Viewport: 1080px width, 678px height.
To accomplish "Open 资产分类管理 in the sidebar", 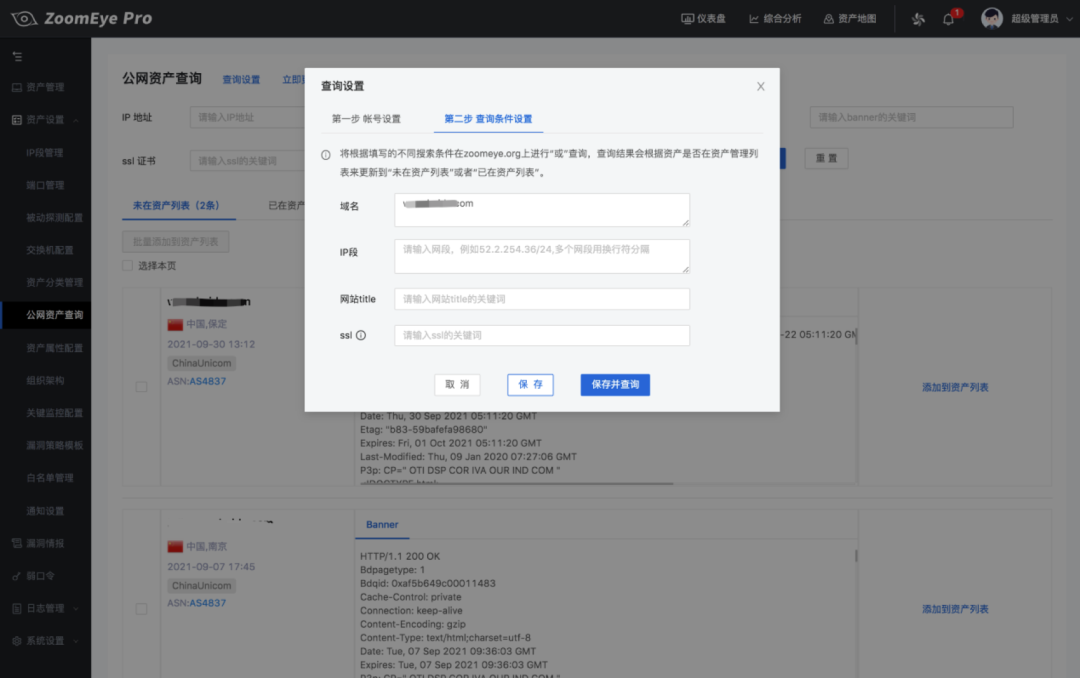I will (54, 282).
